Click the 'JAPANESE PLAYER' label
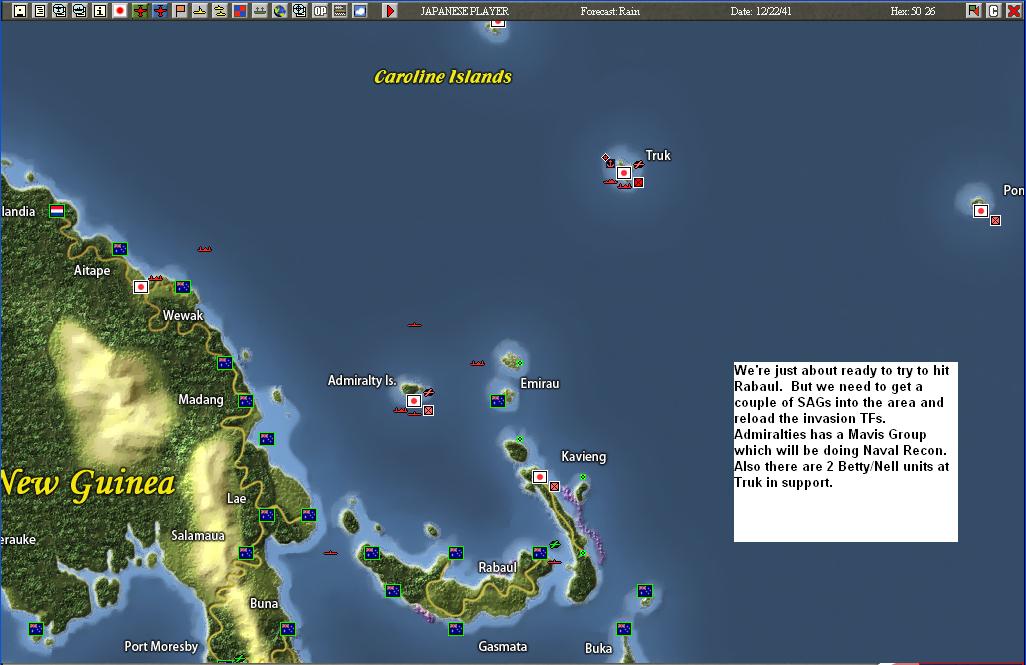 click(465, 11)
